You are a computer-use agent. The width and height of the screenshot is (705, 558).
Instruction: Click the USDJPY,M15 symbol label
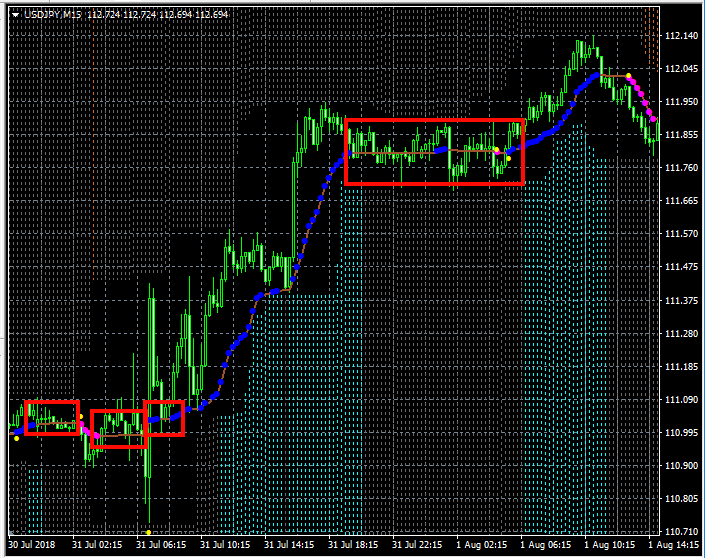point(53,15)
